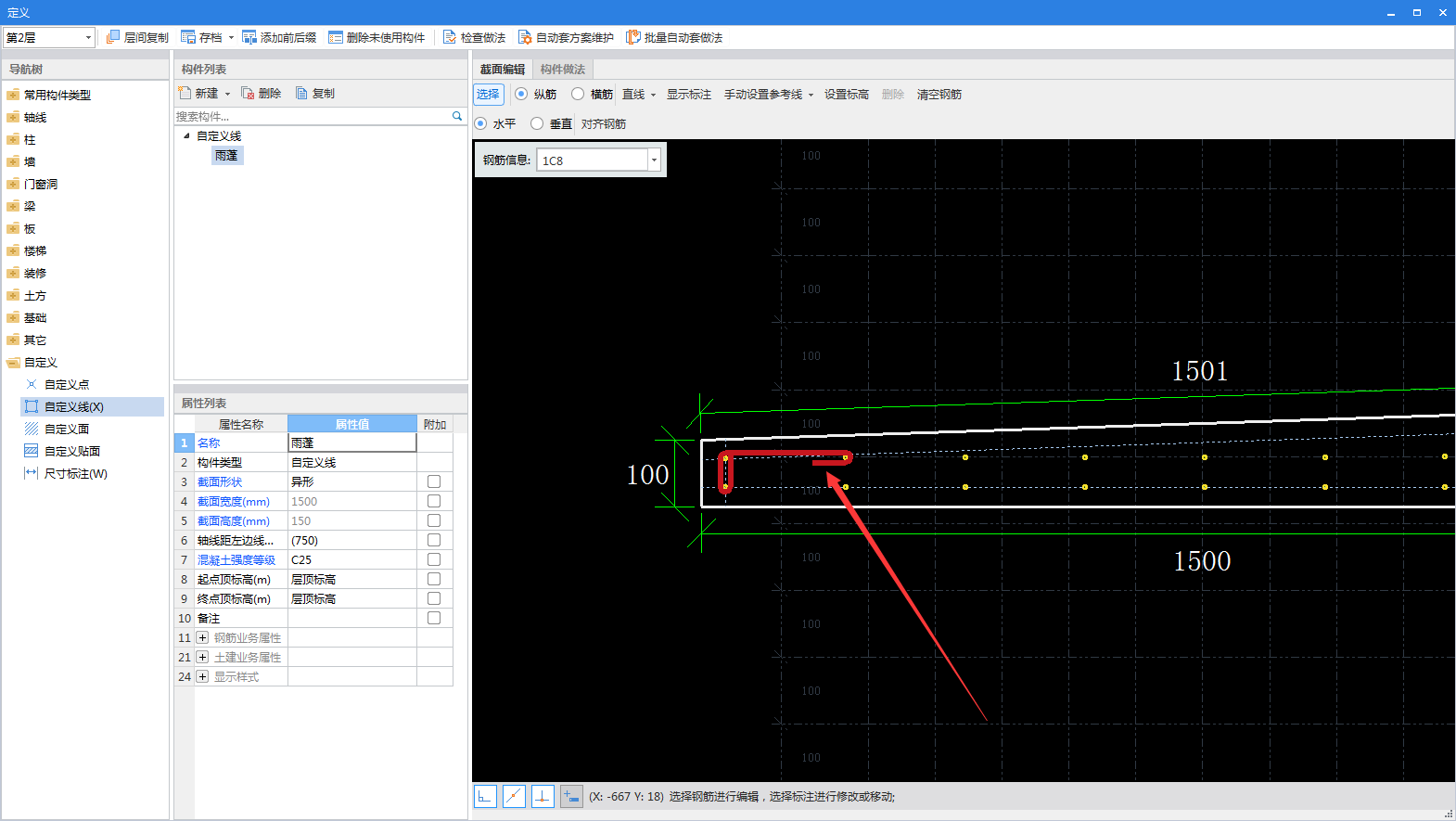
Task: Click the 检查做法 check icon
Action: coord(450,37)
